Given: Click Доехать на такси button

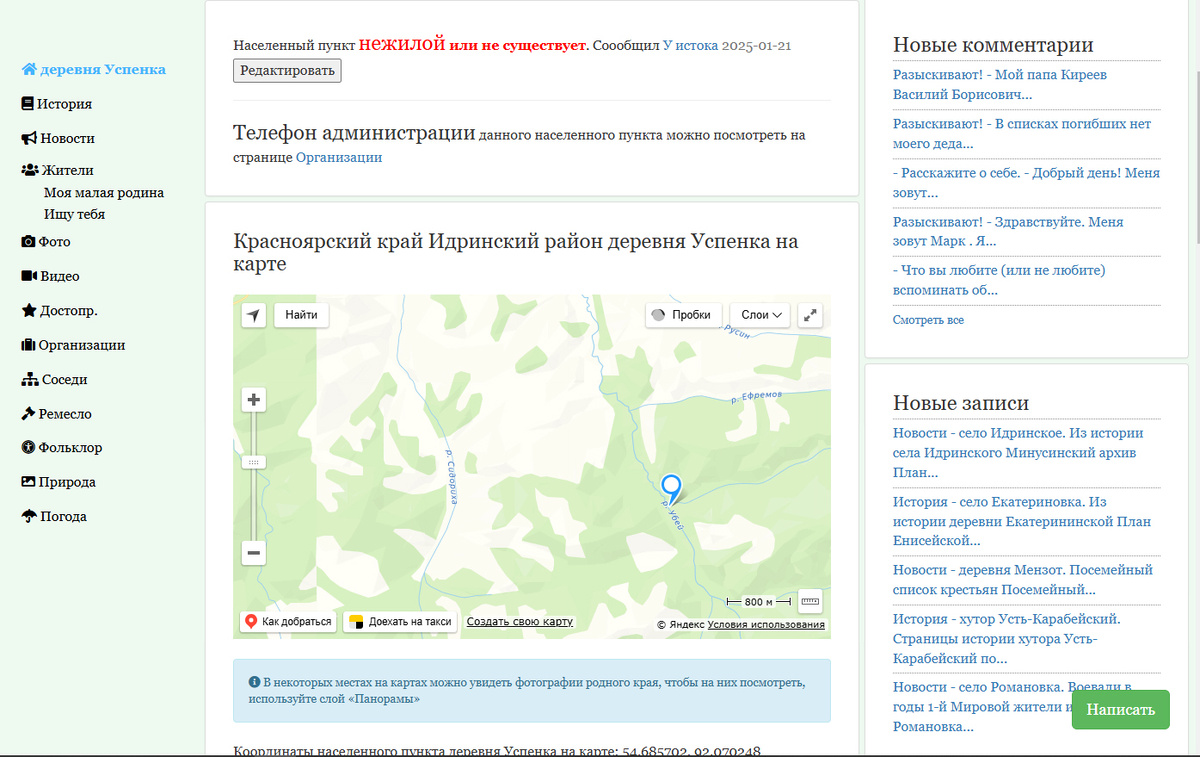Looking at the screenshot, I should 401,622.
